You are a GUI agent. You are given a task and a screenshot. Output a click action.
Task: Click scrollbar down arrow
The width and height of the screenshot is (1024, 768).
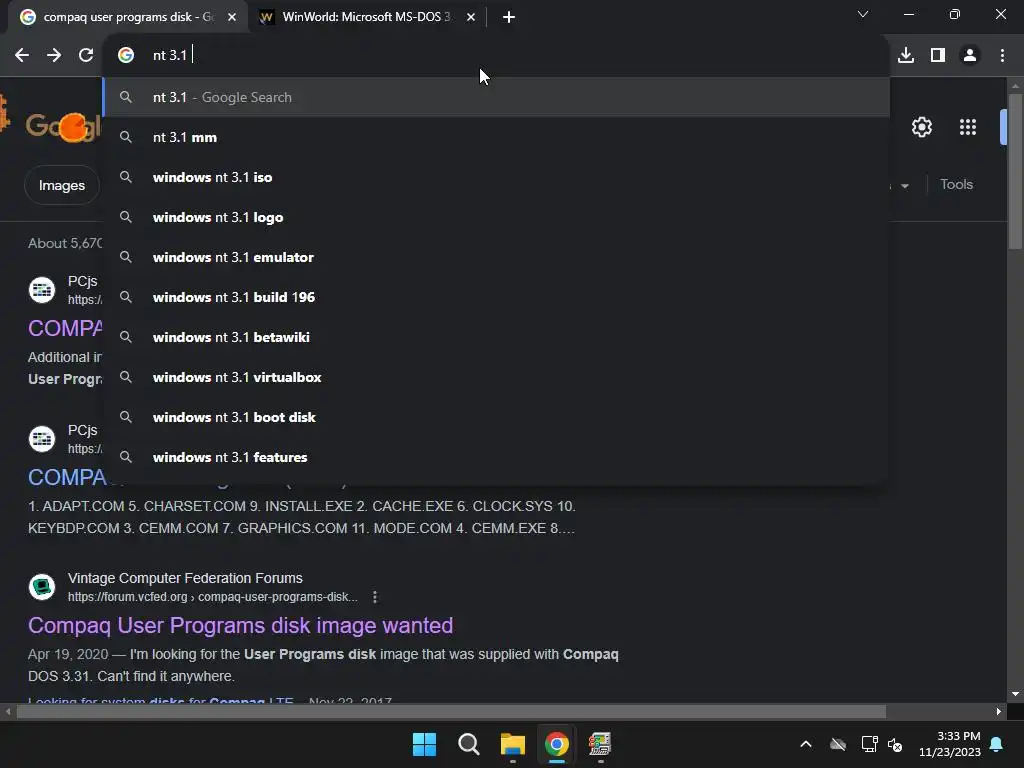tap(1015, 695)
